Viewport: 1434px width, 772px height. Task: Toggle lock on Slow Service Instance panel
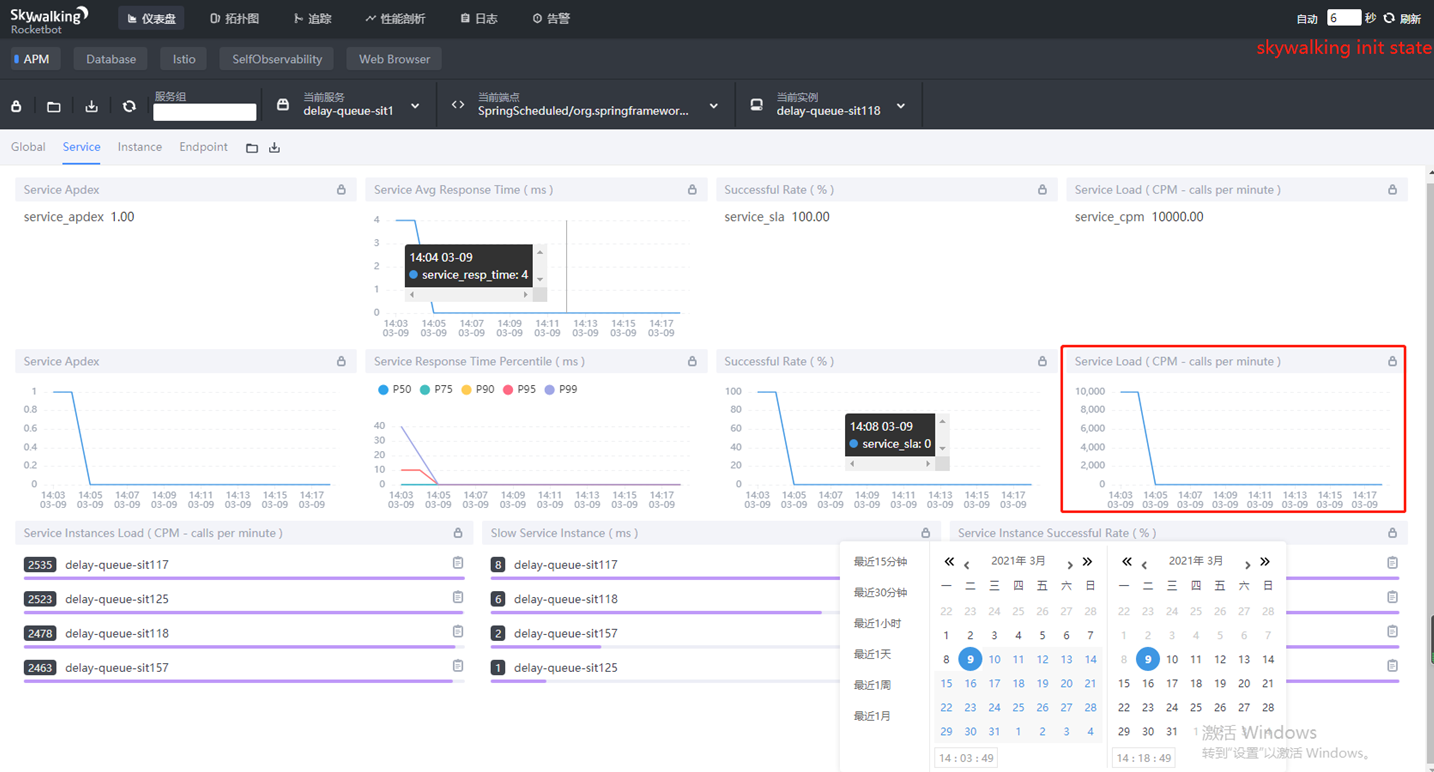click(x=925, y=533)
